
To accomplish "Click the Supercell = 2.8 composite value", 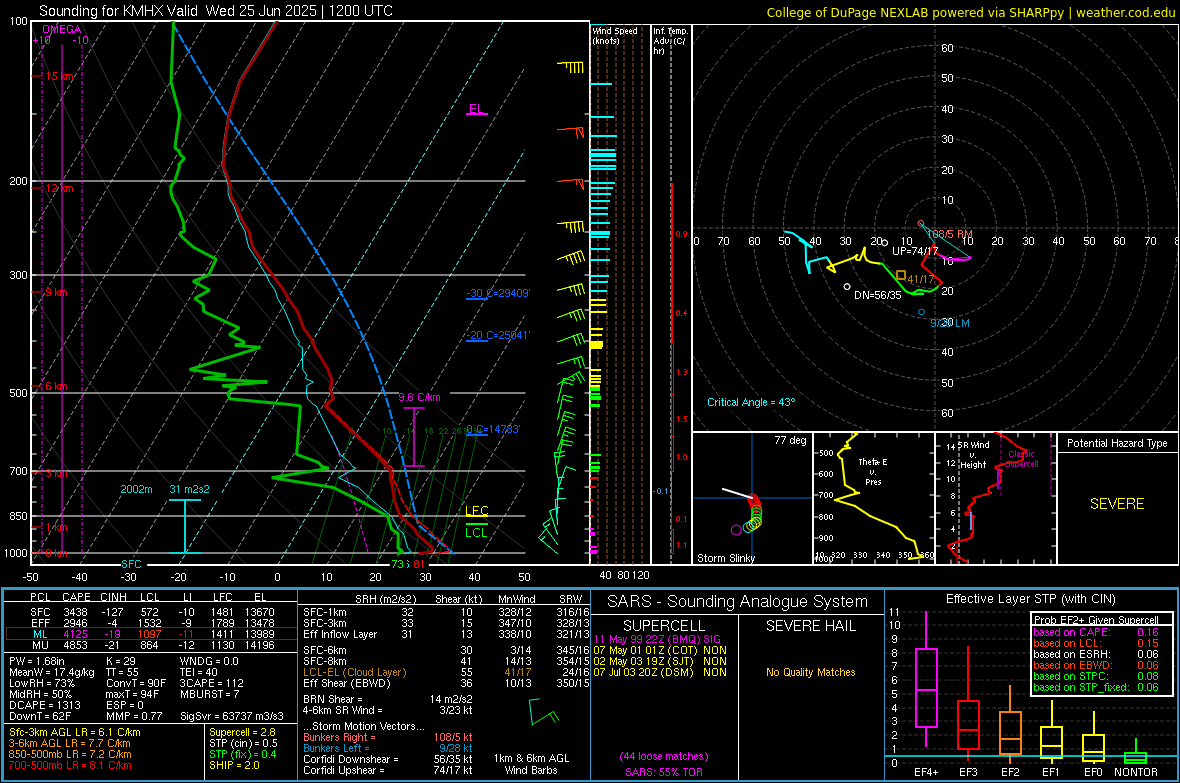I will click(242, 732).
